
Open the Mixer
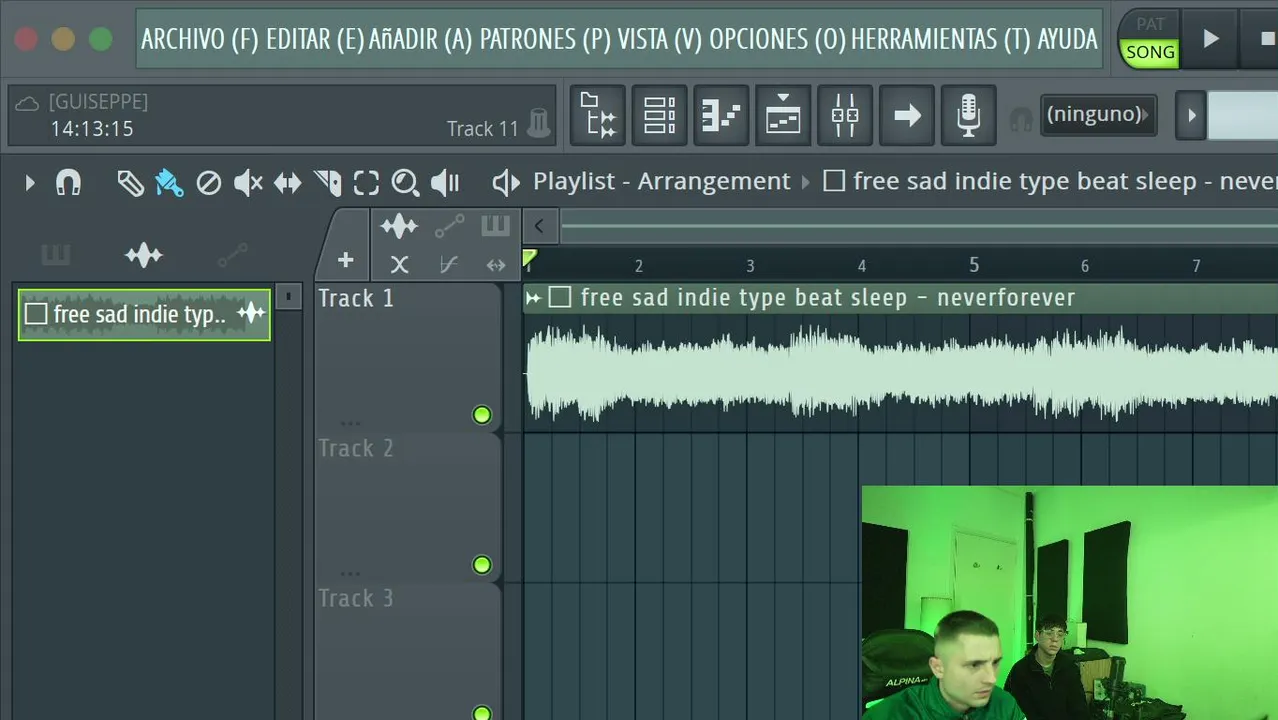pos(845,116)
